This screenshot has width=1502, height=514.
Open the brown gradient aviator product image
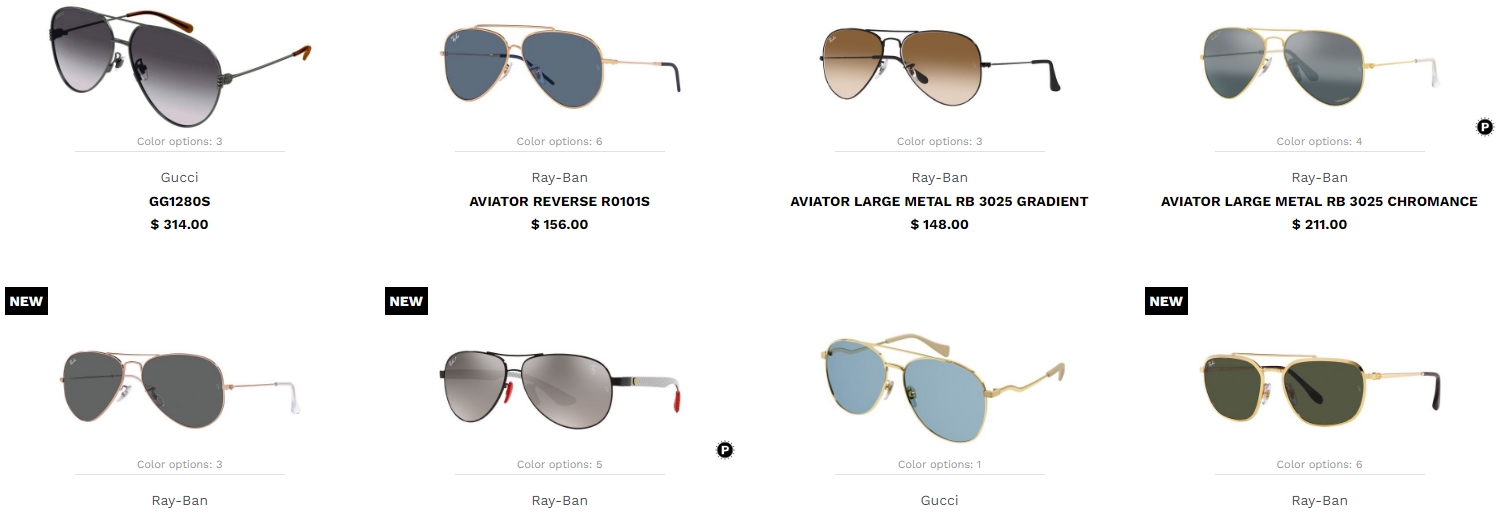(x=940, y=64)
